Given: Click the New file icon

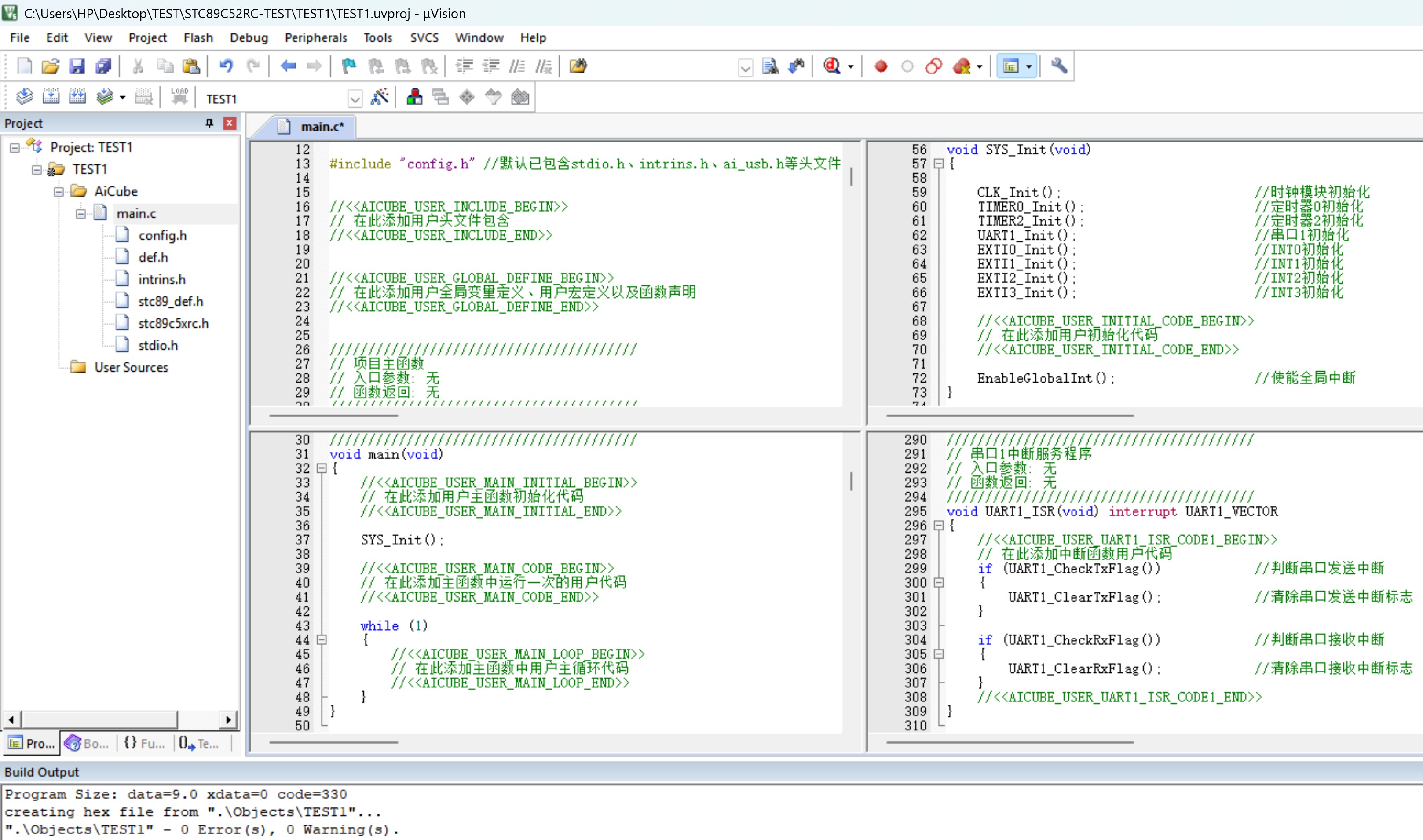Looking at the screenshot, I should 24,66.
